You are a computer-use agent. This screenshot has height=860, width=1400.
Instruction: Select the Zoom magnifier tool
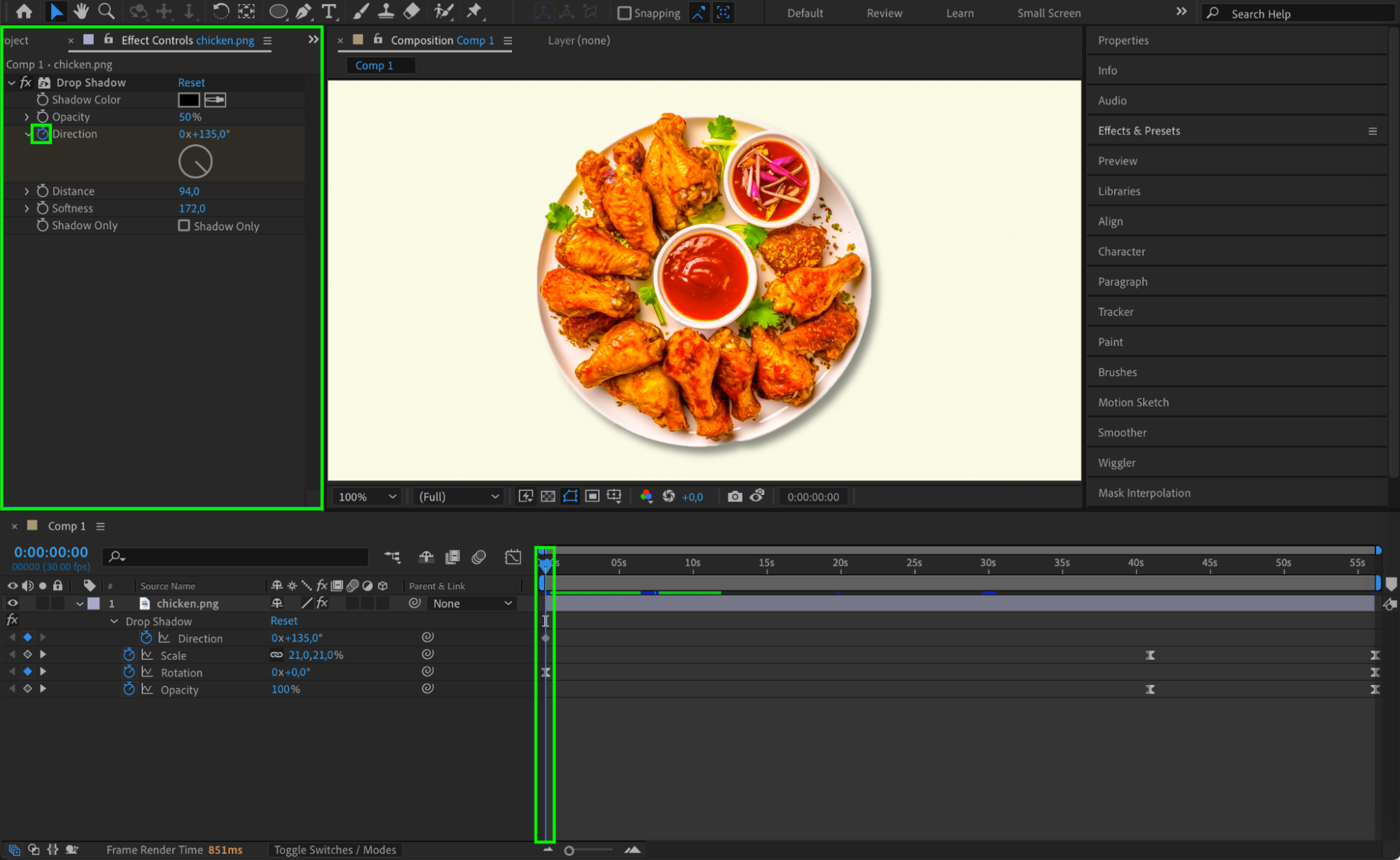point(106,11)
